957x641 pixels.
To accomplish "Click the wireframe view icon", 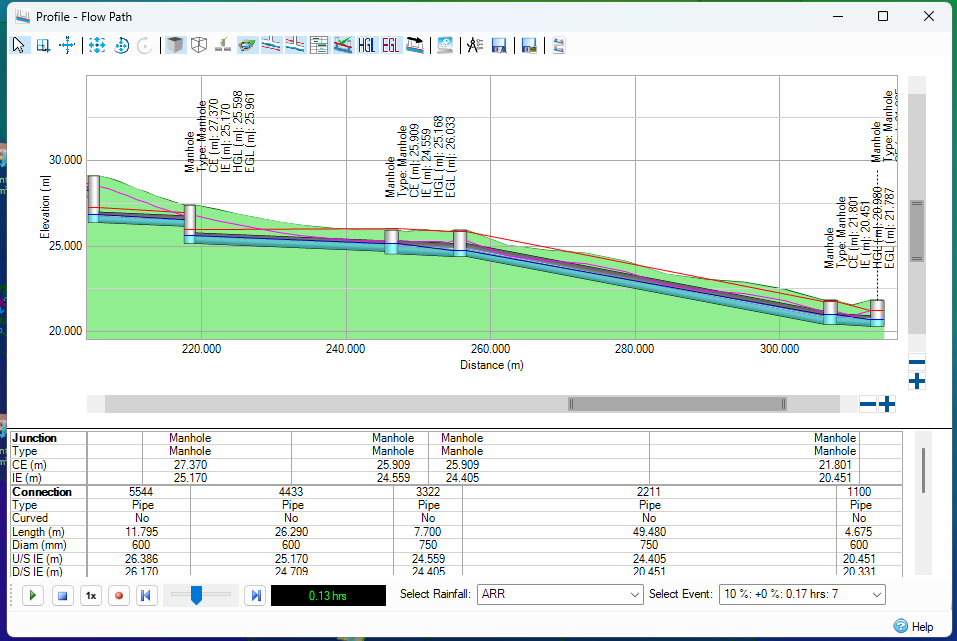I will pyautogui.click(x=199, y=44).
